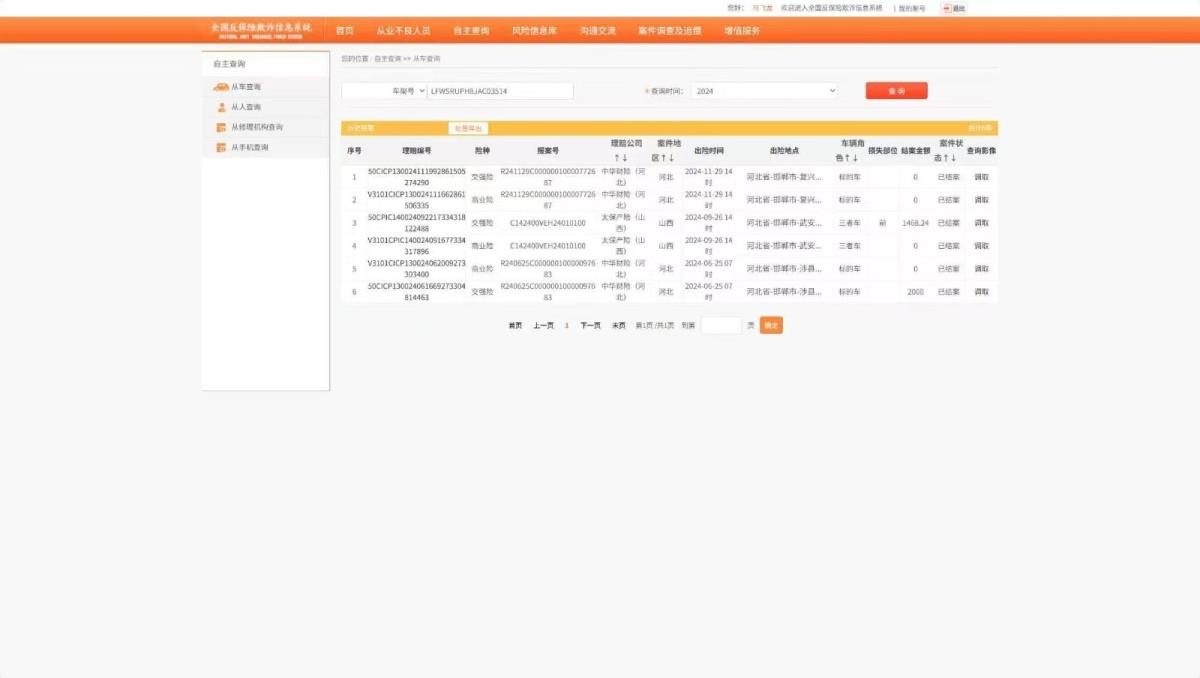Click claim number V3101CICP130024111662861506335
1200x678 pixels.
[x=417, y=200]
